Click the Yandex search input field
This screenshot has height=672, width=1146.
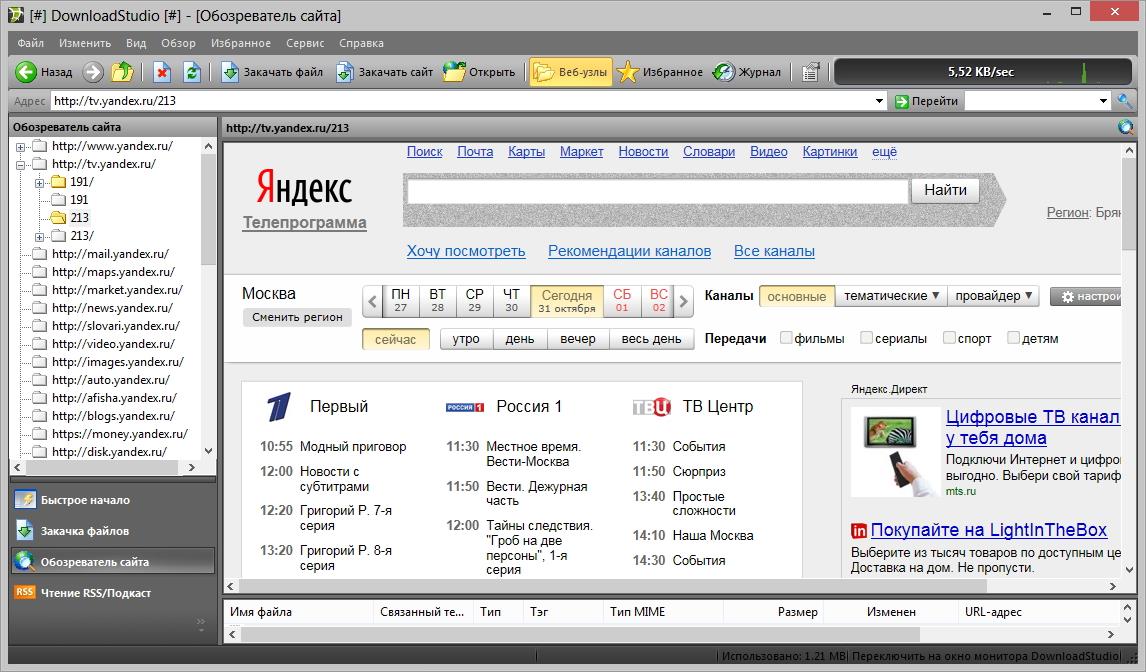click(x=657, y=191)
